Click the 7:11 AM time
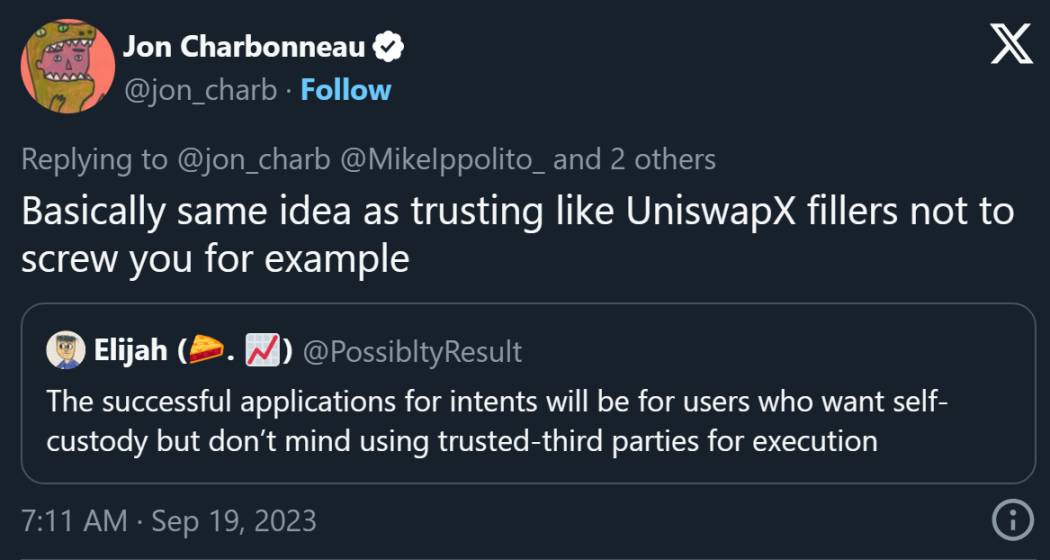The image size is (1050, 560). [73, 521]
